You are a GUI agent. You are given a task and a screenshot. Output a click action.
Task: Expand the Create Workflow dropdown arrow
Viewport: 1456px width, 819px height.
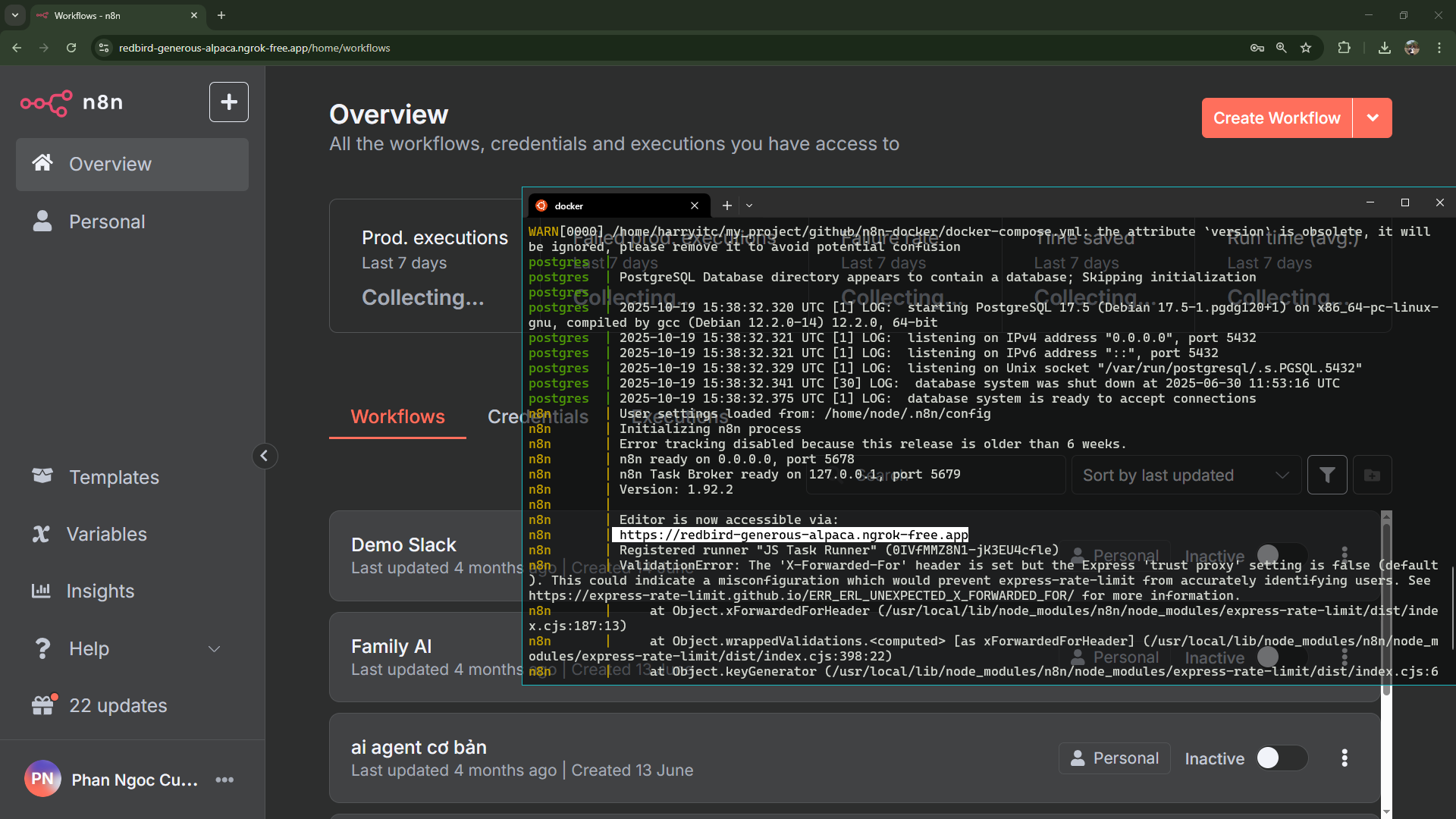click(x=1372, y=118)
